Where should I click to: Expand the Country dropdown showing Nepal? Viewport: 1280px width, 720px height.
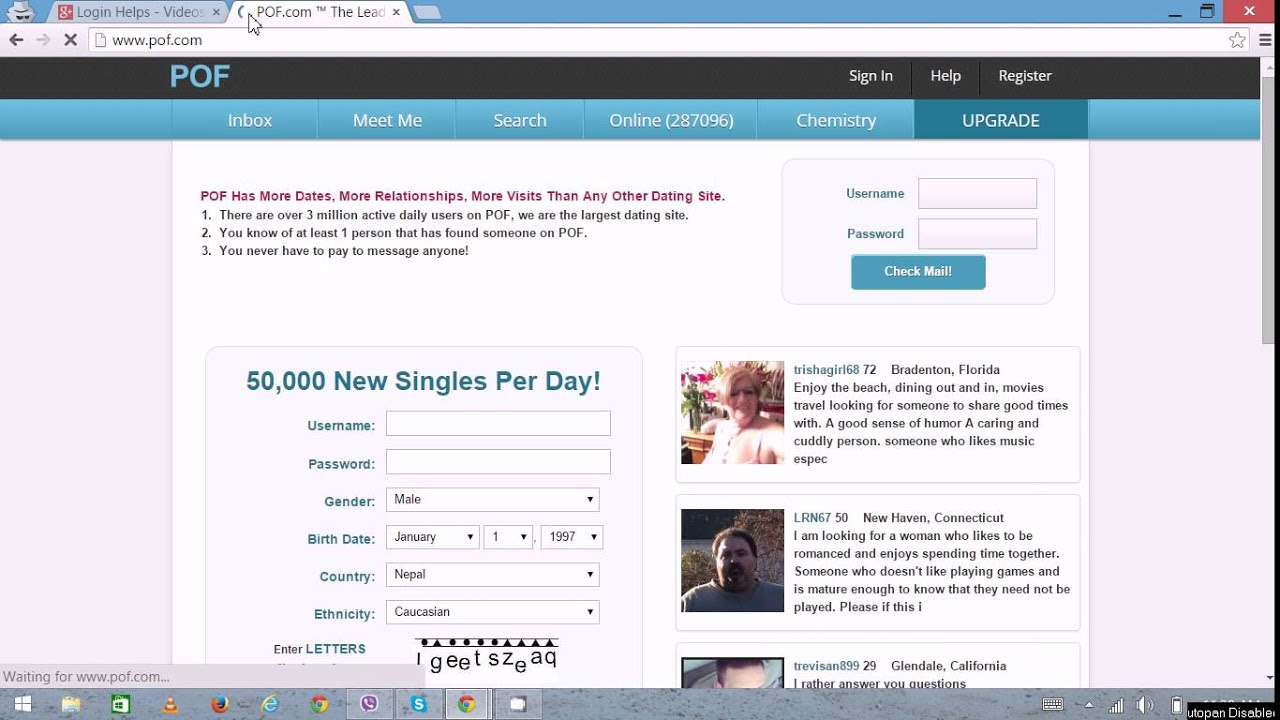tap(493, 574)
